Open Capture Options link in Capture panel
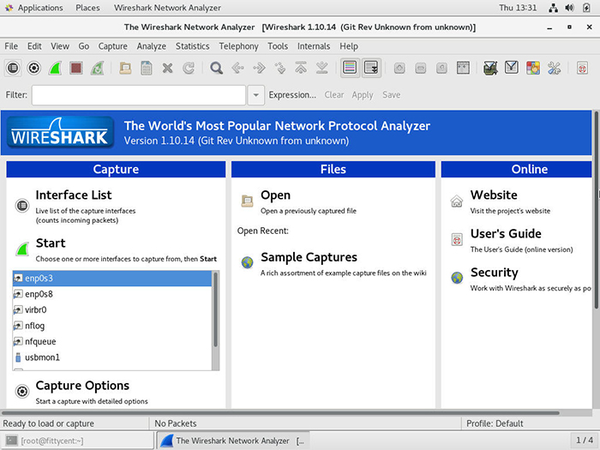The width and height of the screenshot is (600, 450). [82, 385]
